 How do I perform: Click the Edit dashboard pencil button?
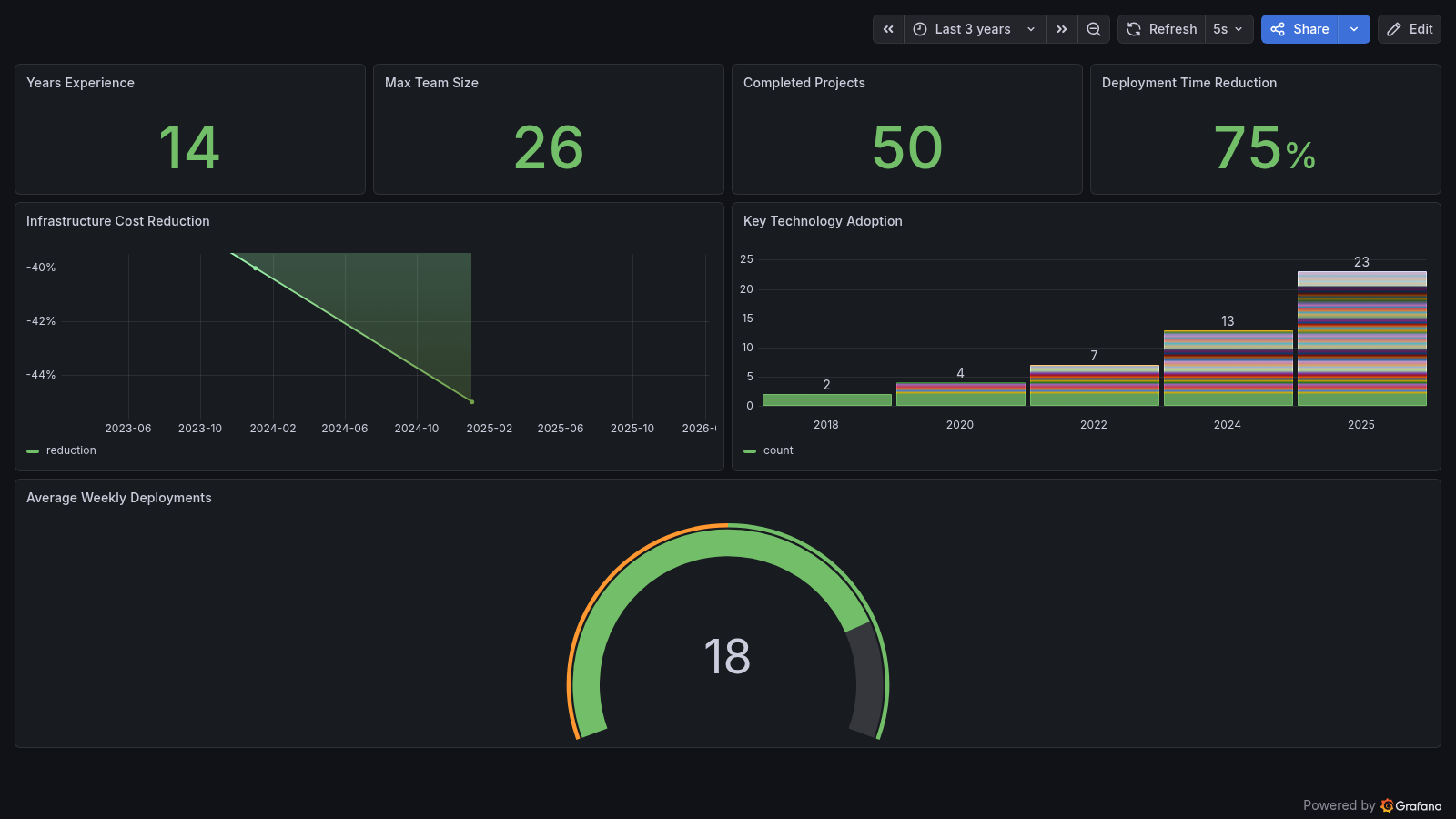(x=1409, y=29)
